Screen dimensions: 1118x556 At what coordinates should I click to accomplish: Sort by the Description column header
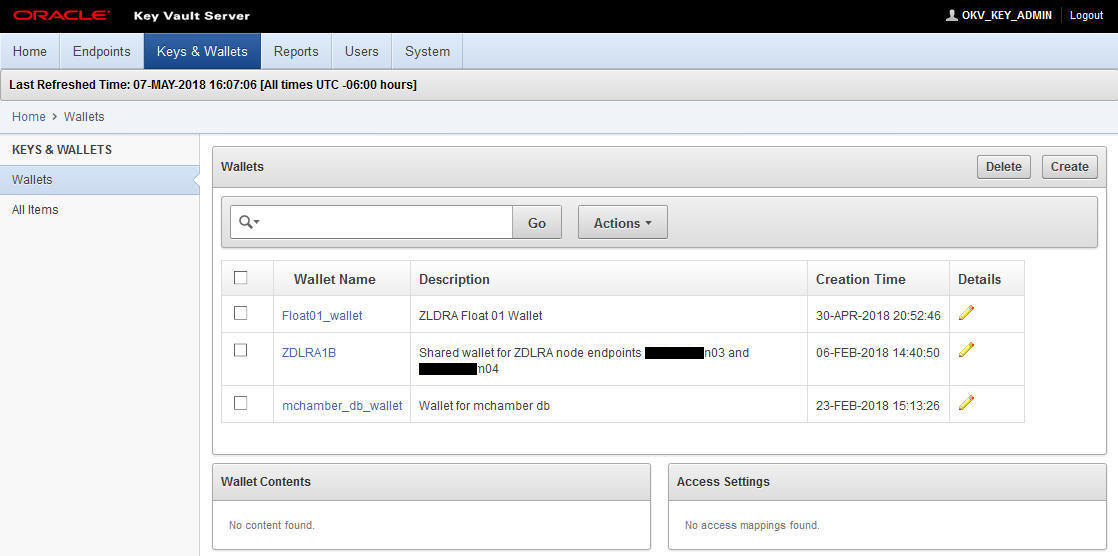point(454,279)
